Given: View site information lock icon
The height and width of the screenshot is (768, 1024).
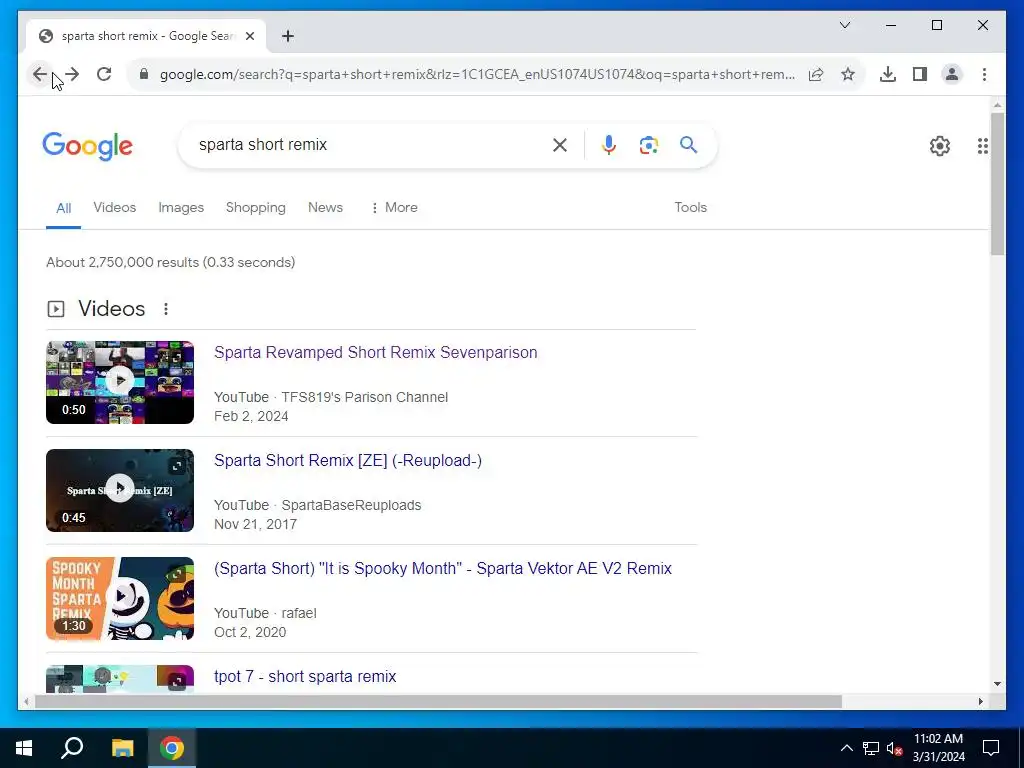Looking at the screenshot, I should click(144, 74).
